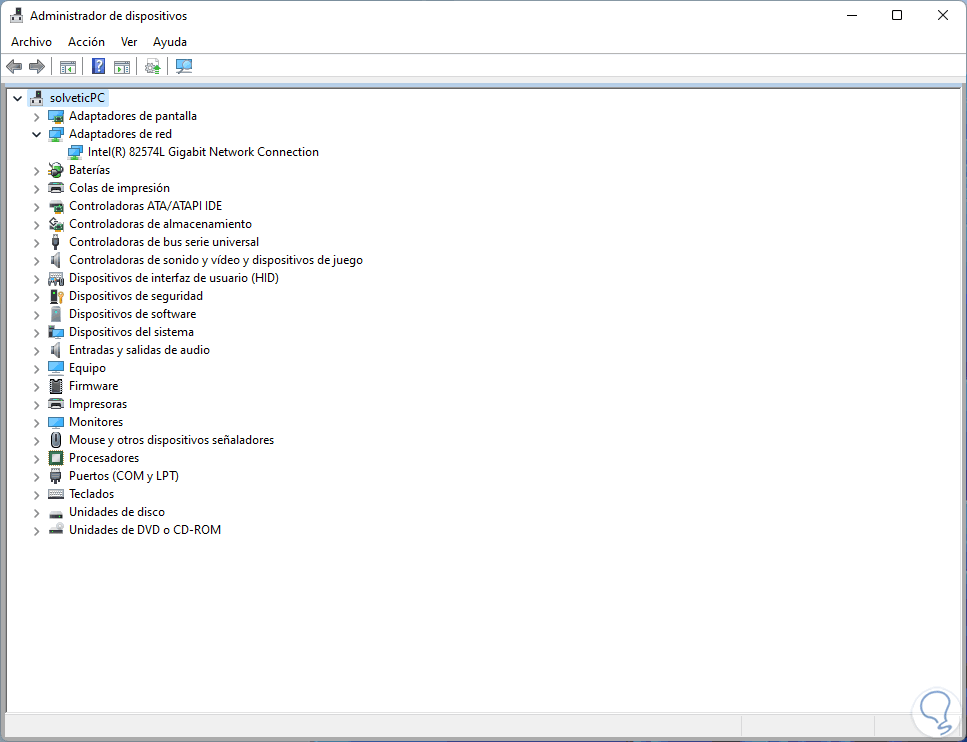Viewport: 967px width, 742px height.
Task: Click the Unidades de DVD o CD-ROM icon
Action: pyautogui.click(x=56, y=530)
